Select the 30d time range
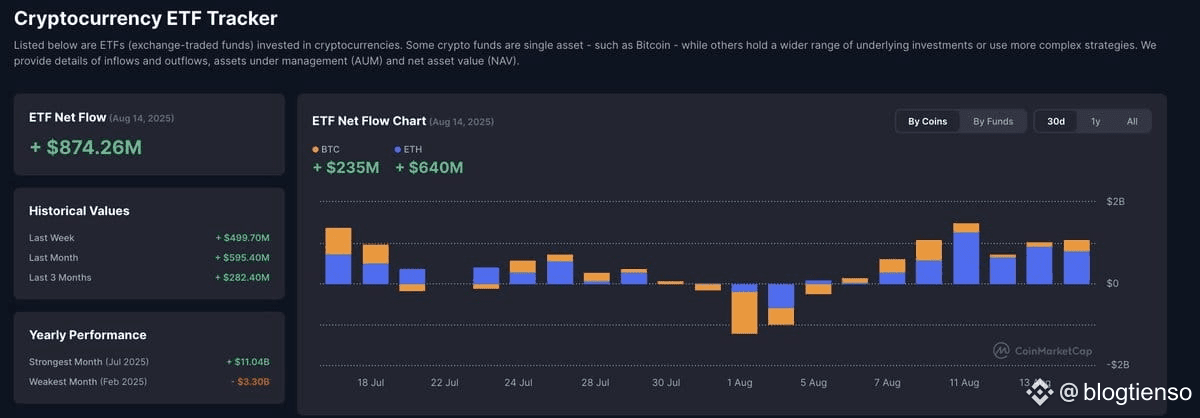 click(x=1056, y=122)
